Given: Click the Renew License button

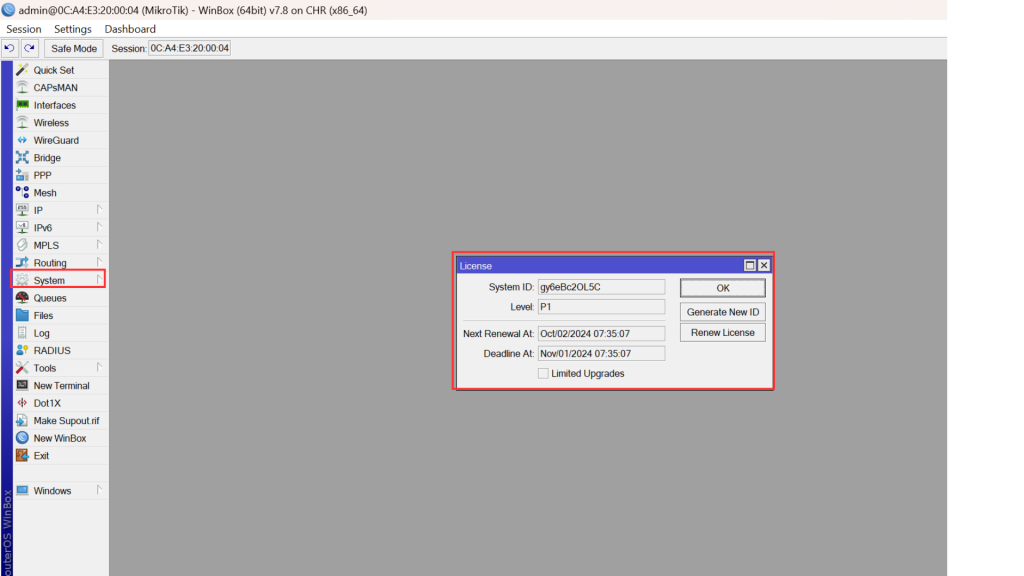Looking at the screenshot, I should pos(722,332).
